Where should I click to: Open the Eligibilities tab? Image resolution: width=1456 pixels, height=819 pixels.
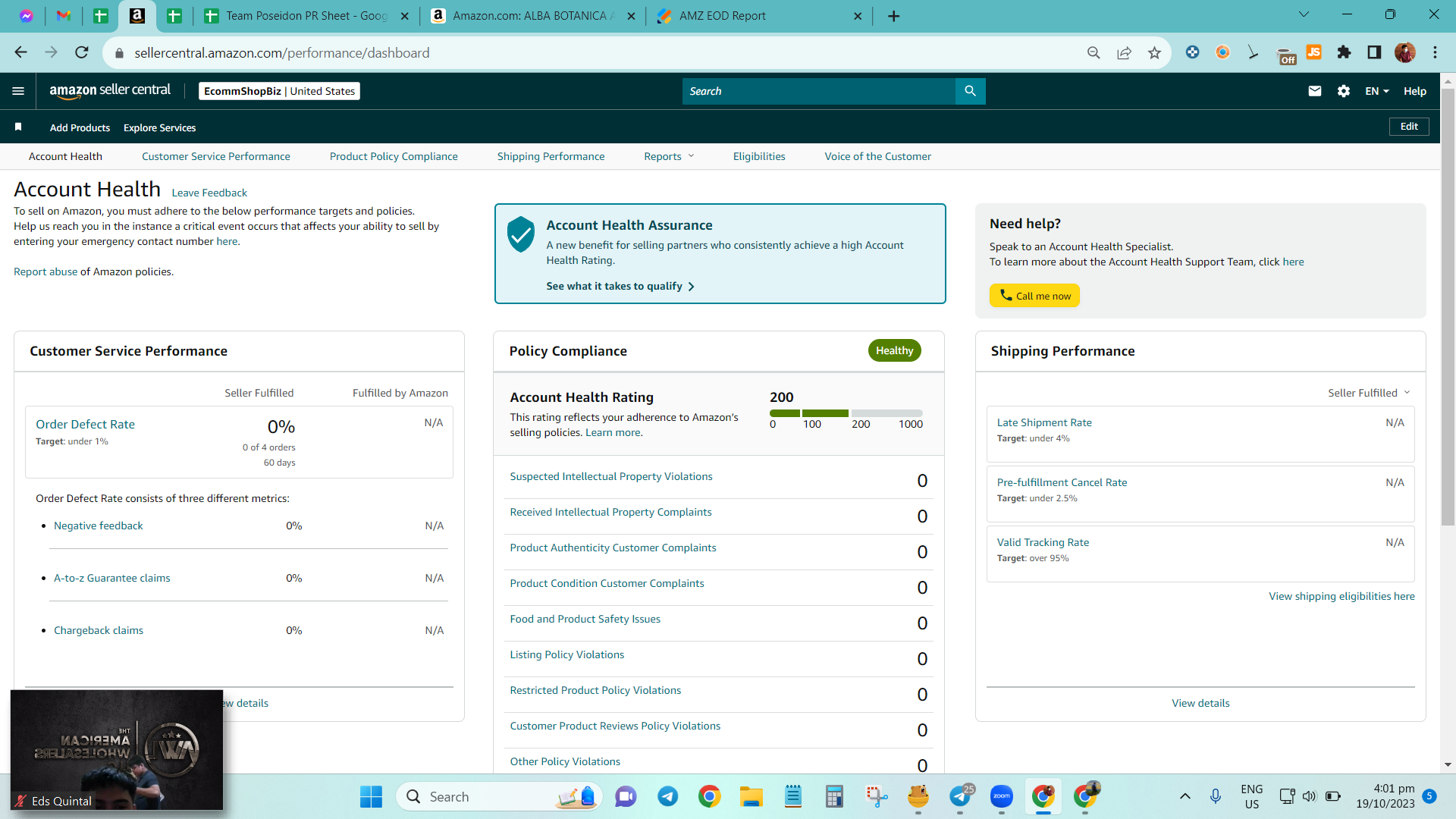(759, 157)
